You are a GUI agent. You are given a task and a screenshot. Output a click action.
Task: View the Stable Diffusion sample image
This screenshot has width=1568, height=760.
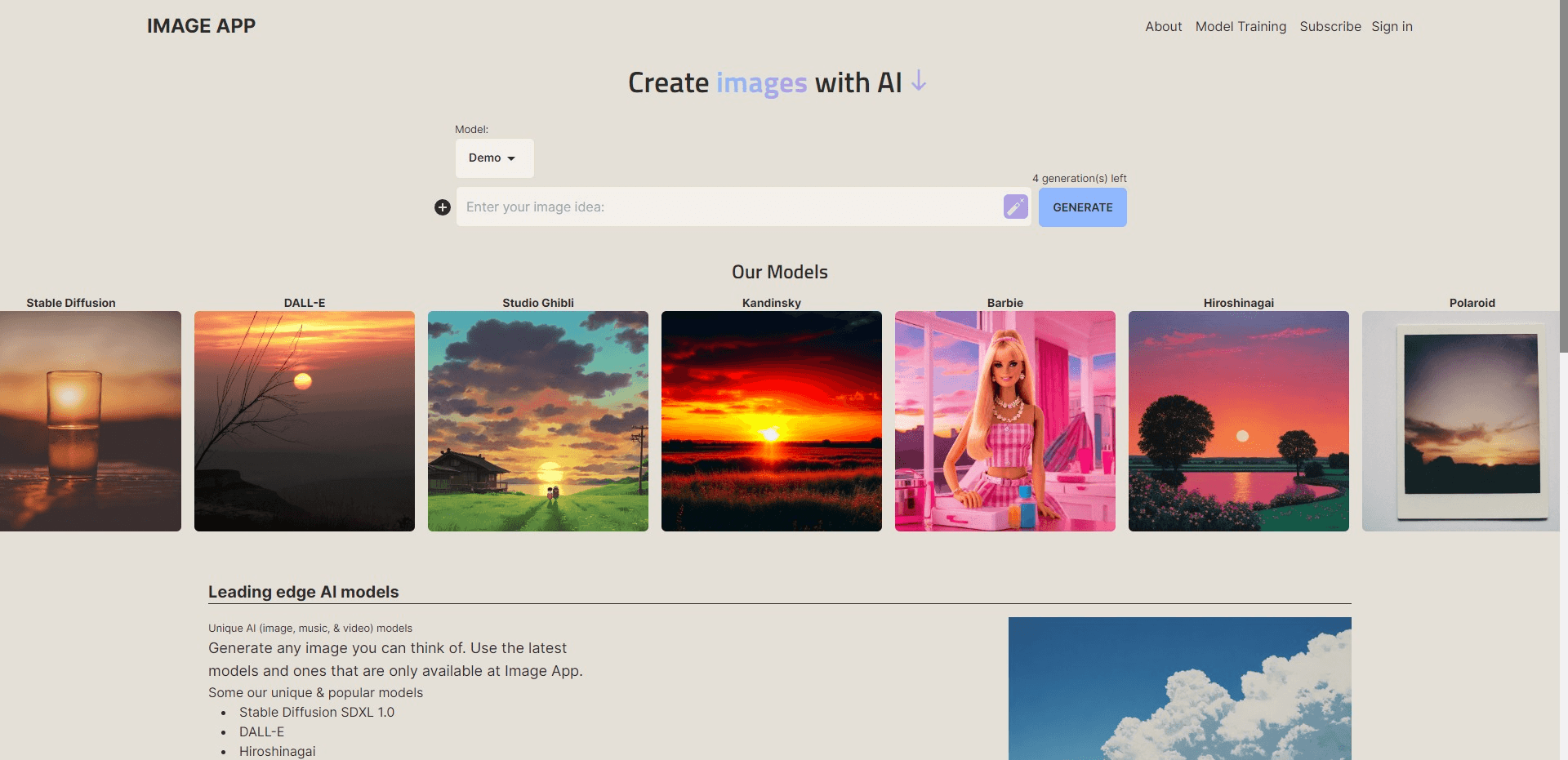pyautogui.click(x=91, y=421)
